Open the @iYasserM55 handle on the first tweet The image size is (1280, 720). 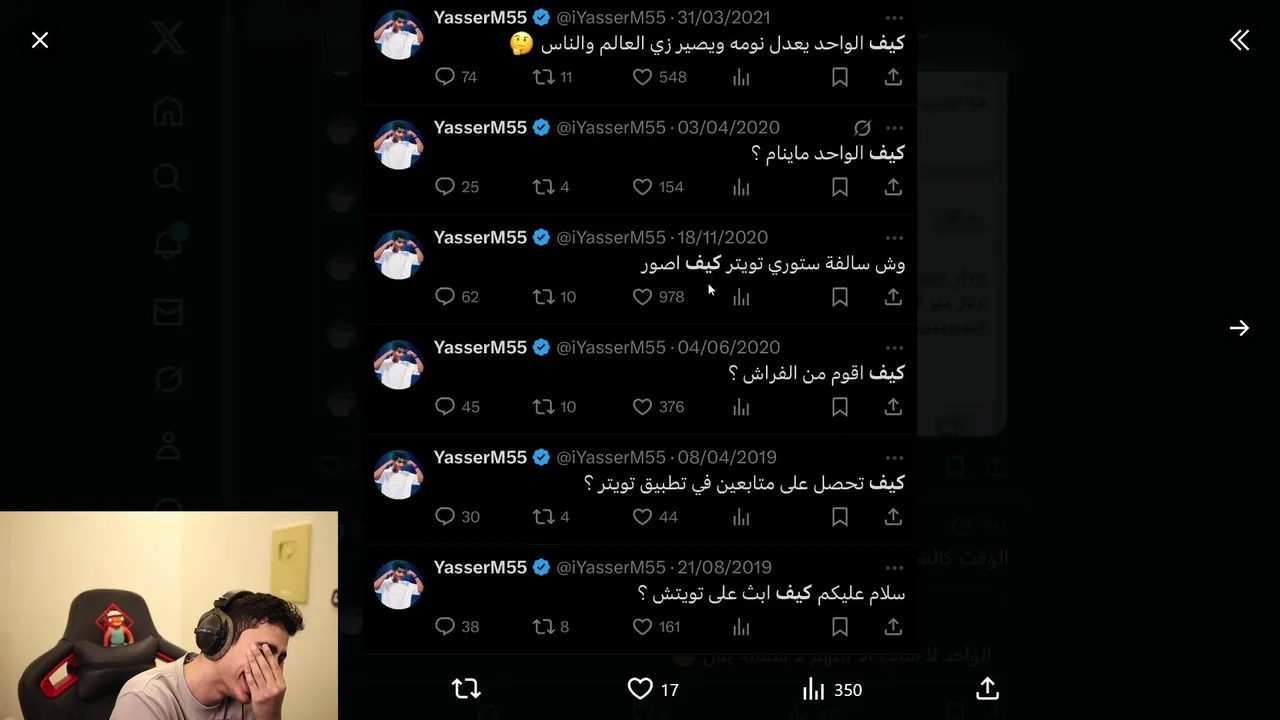tap(611, 18)
